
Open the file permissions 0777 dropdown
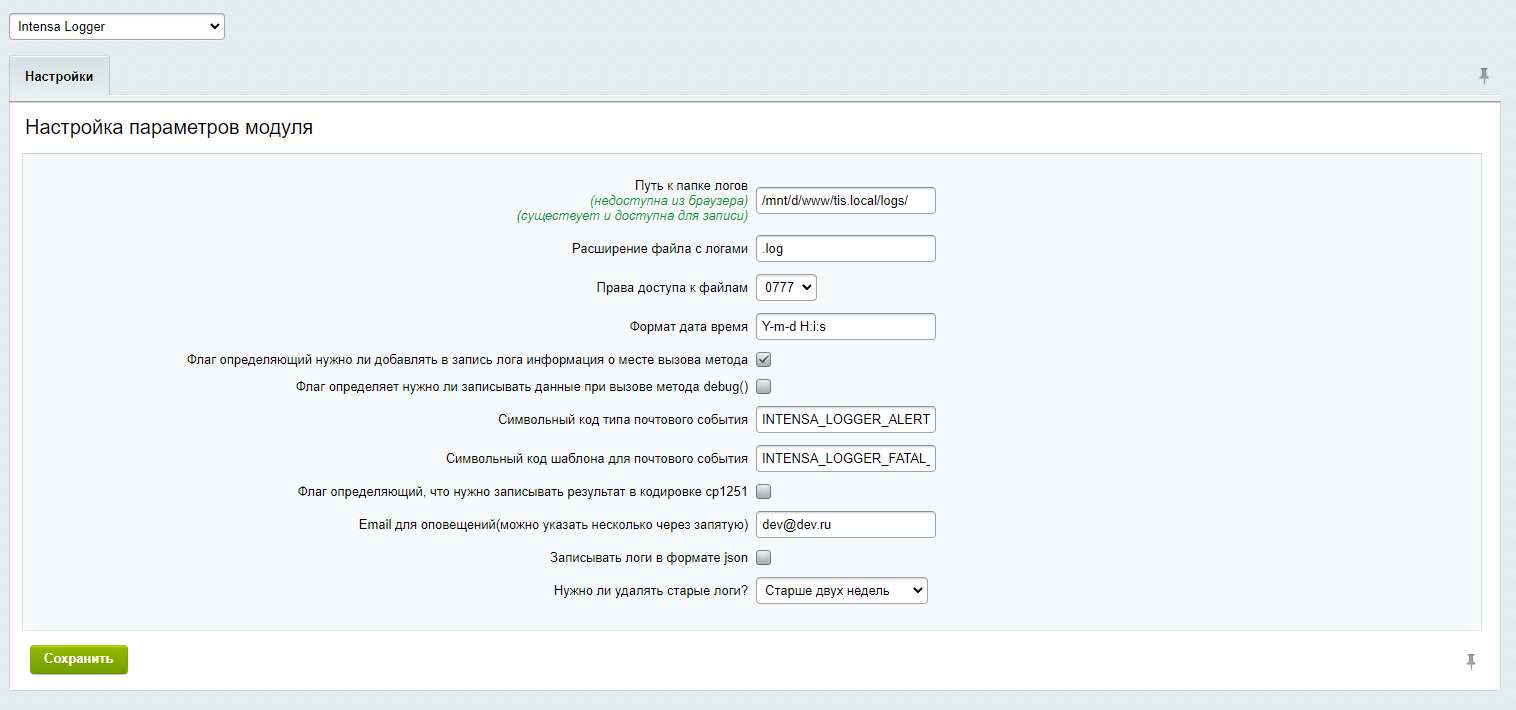click(786, 288)
